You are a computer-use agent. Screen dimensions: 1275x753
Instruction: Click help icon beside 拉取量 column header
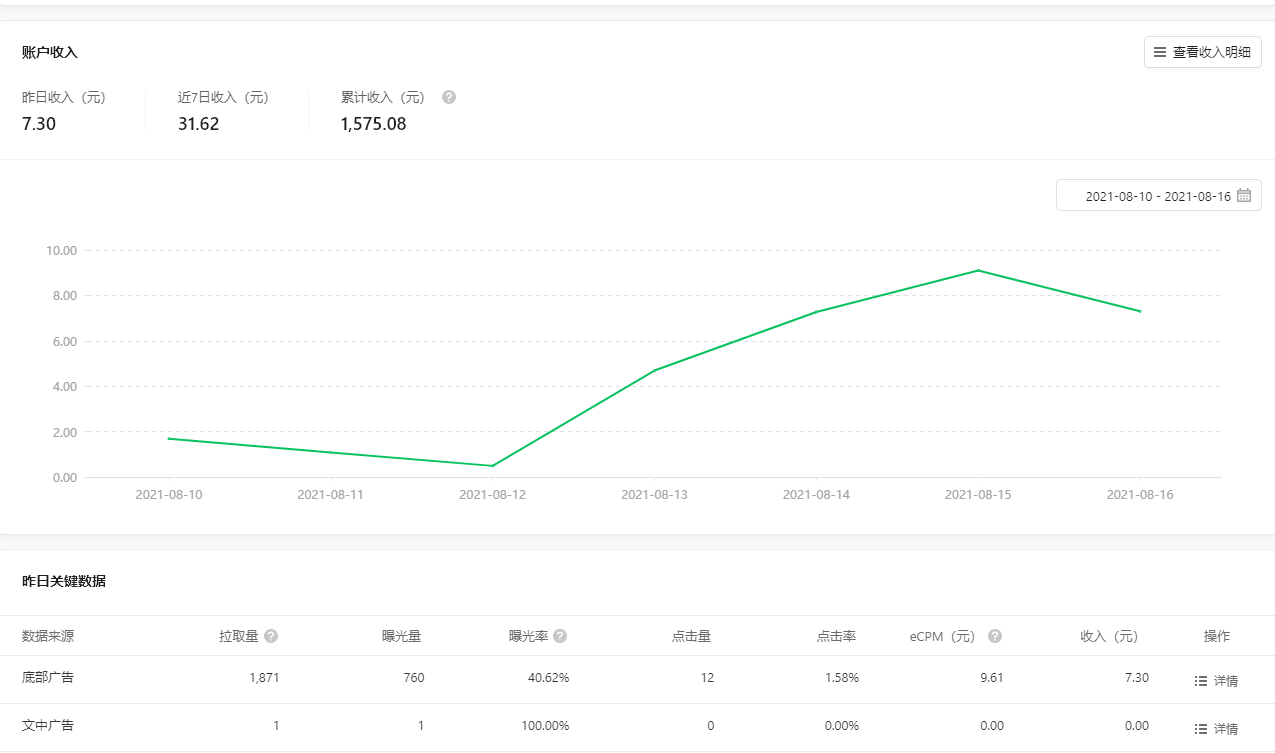271,636
